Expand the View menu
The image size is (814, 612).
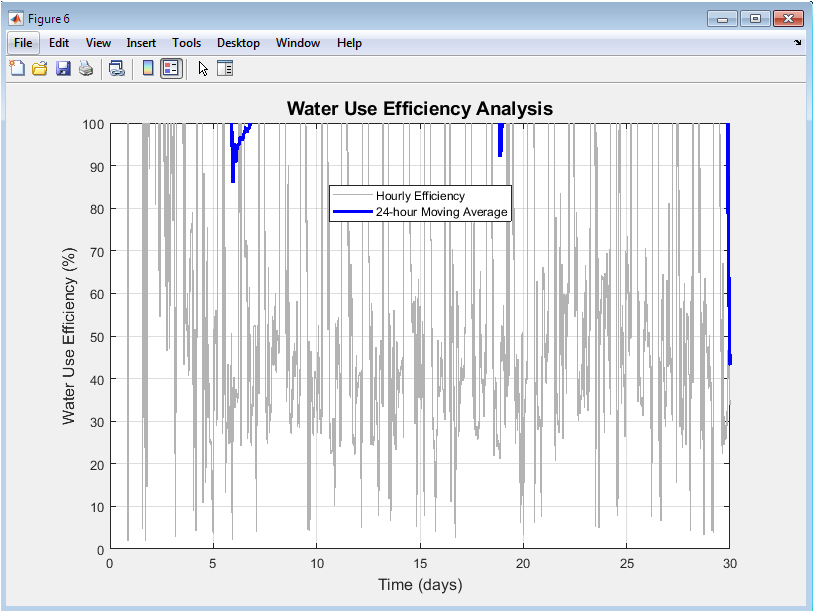coord(98,43)
